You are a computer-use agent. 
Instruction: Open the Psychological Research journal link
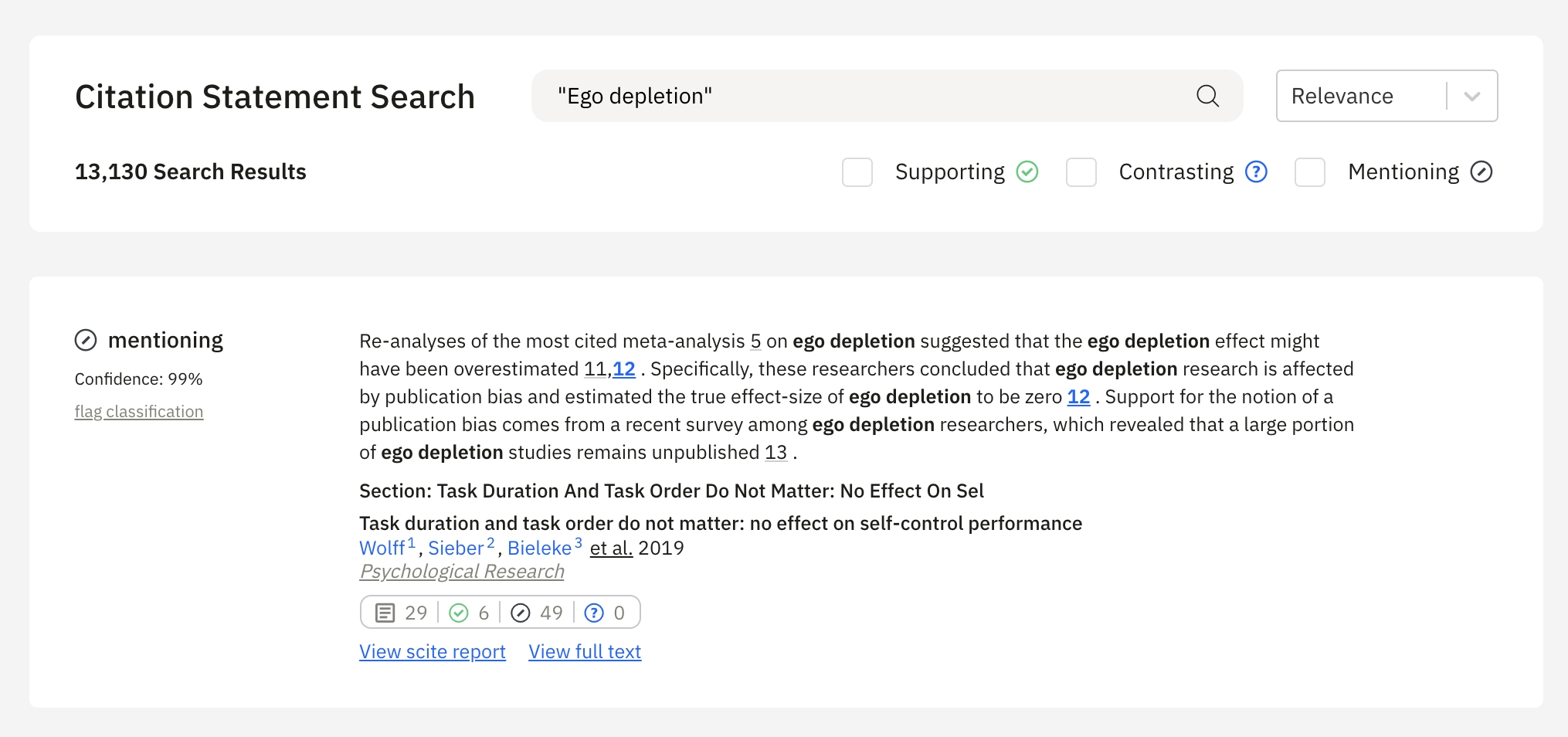pyautogui.click(x=462, y=571)
